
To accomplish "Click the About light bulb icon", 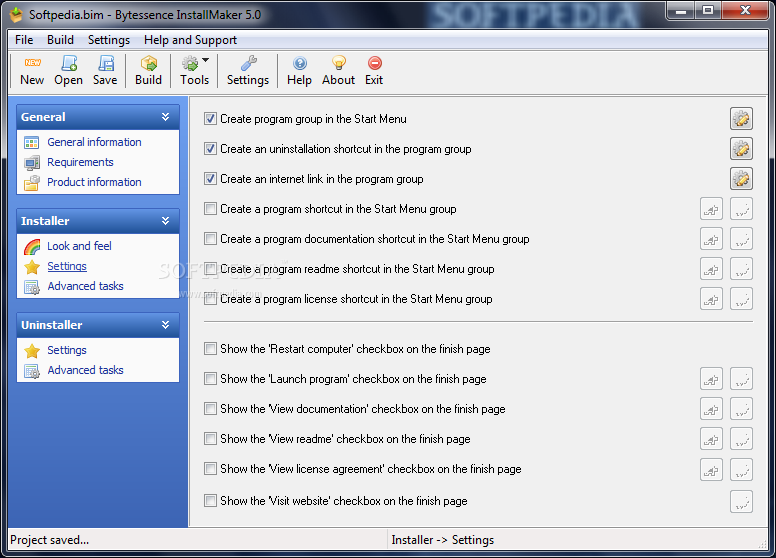I will (x=339, y=63).
